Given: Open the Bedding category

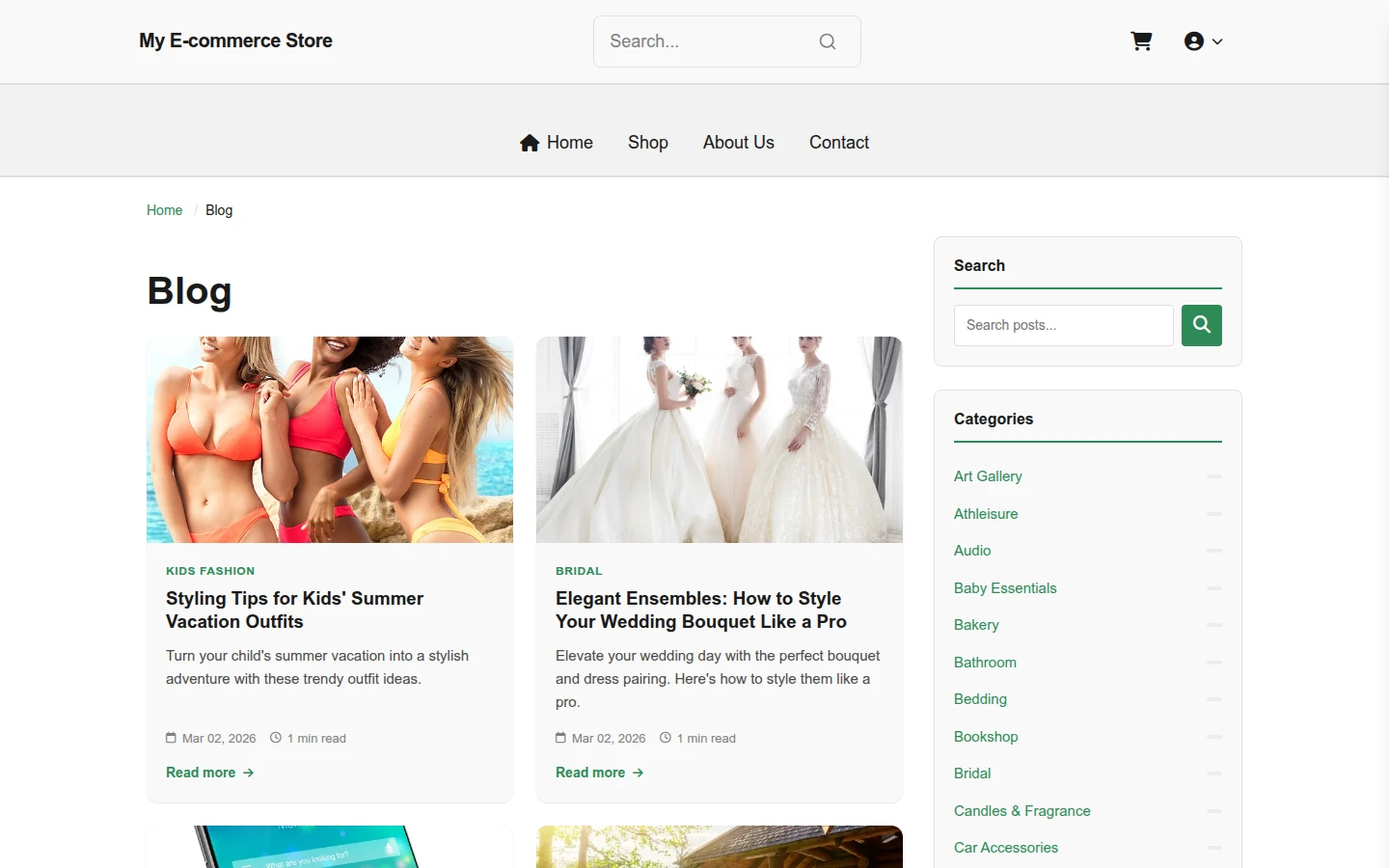Looking at the screenshot, I should coord(980,699).
